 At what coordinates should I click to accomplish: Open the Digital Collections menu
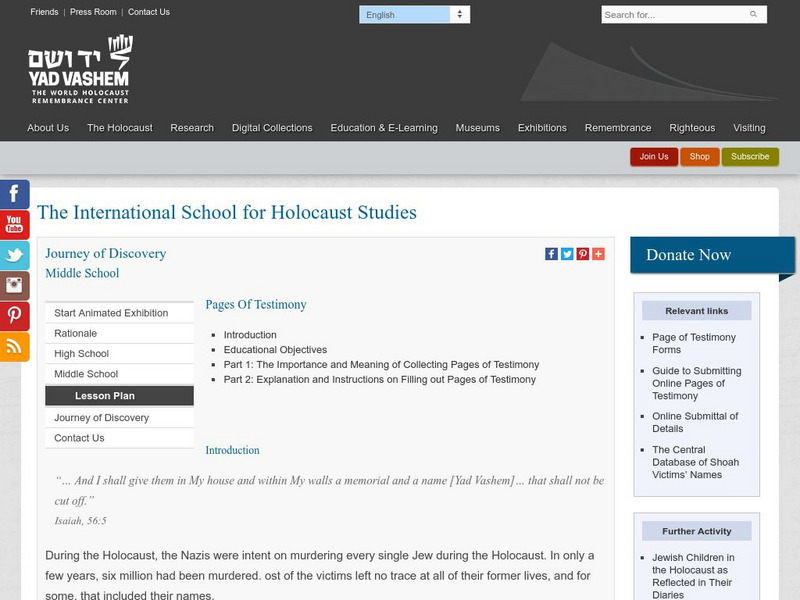pyautogui.click(x=272, y=128)
